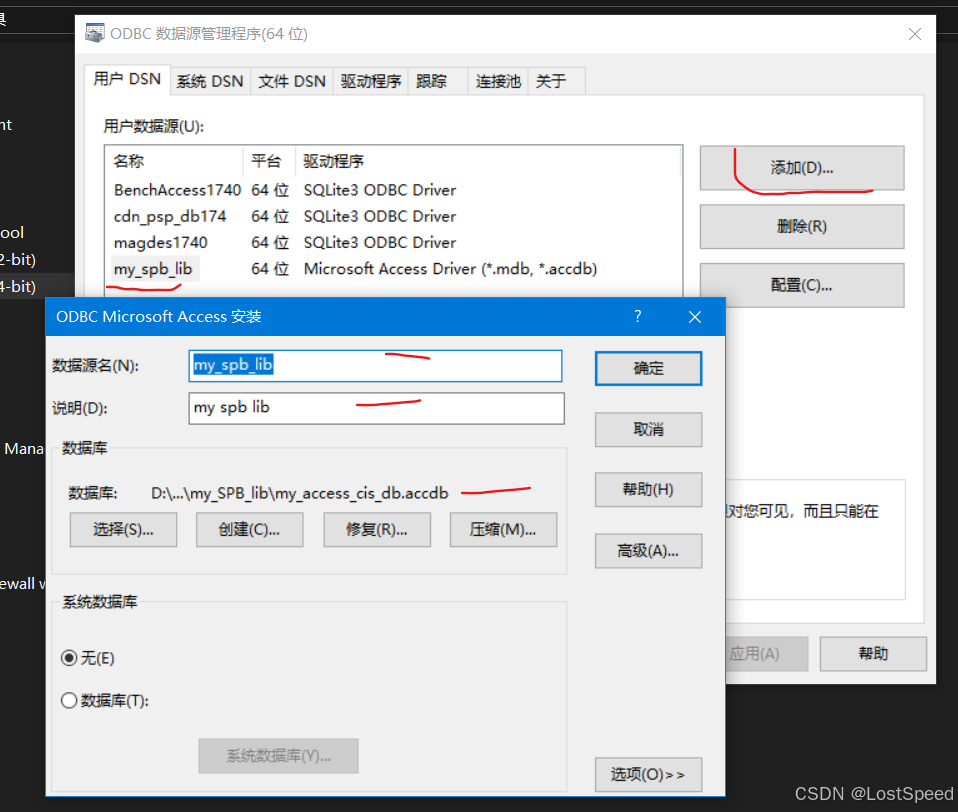Image resolution: width=958 pixels, height=812 pixels.
Task: Open advanced settings via 高级(A)
Action: pyautogui.click(x=648, y=551)
